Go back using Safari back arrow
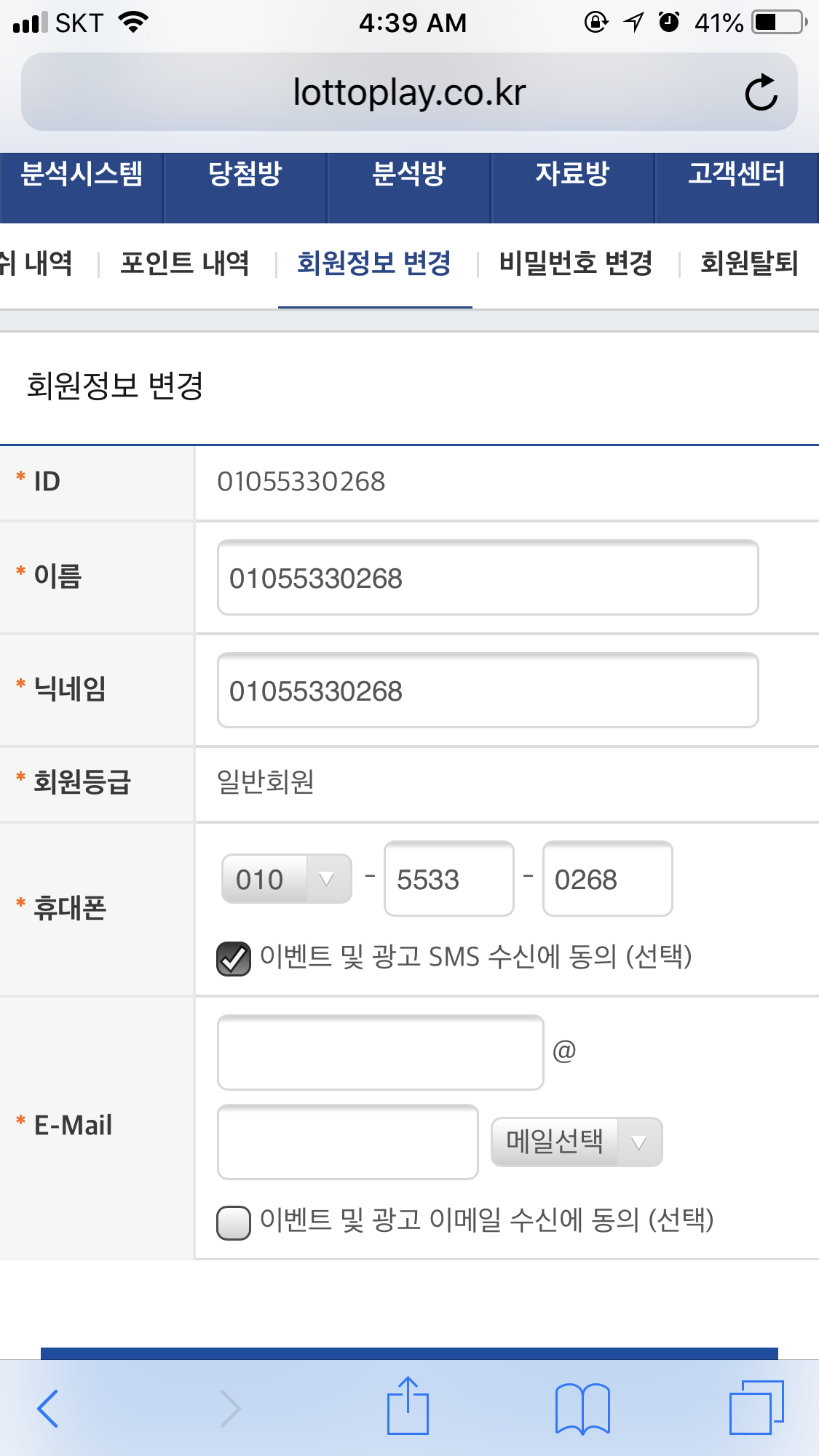 click(x=48, y=1409)
